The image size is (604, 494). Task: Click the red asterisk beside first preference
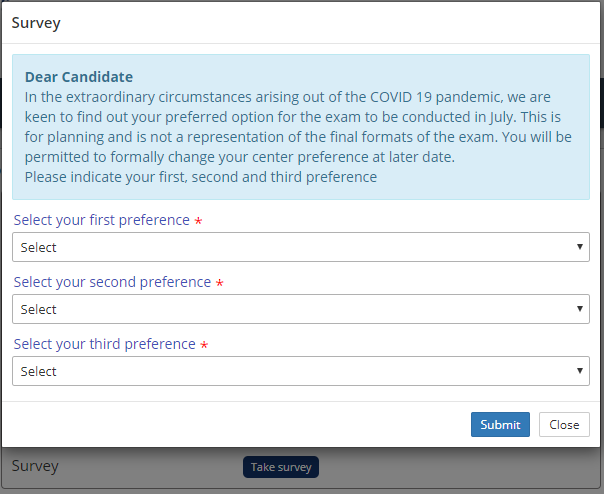[198, 221]
